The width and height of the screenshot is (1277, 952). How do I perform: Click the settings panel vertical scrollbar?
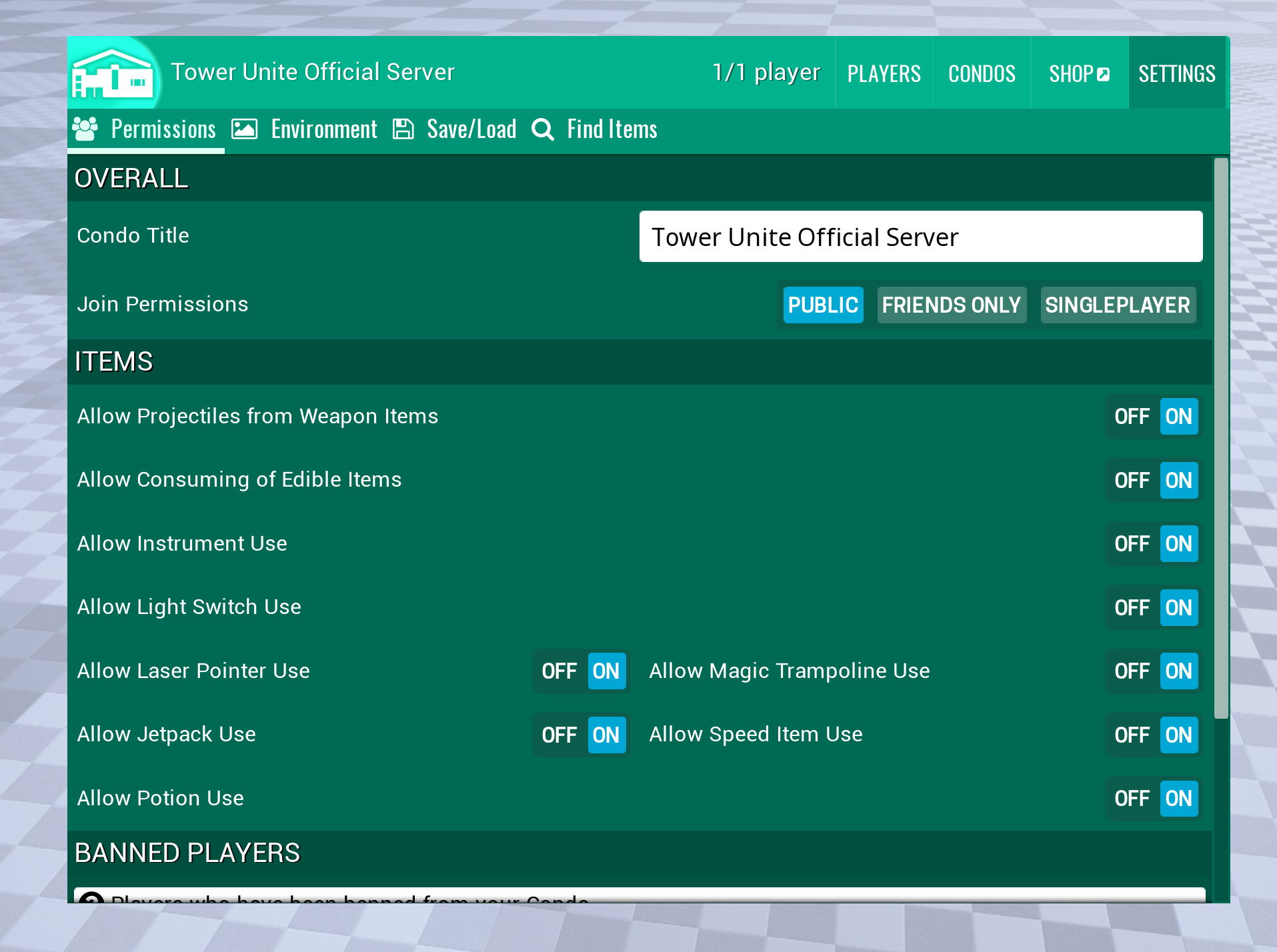[x=1220, y=438]
